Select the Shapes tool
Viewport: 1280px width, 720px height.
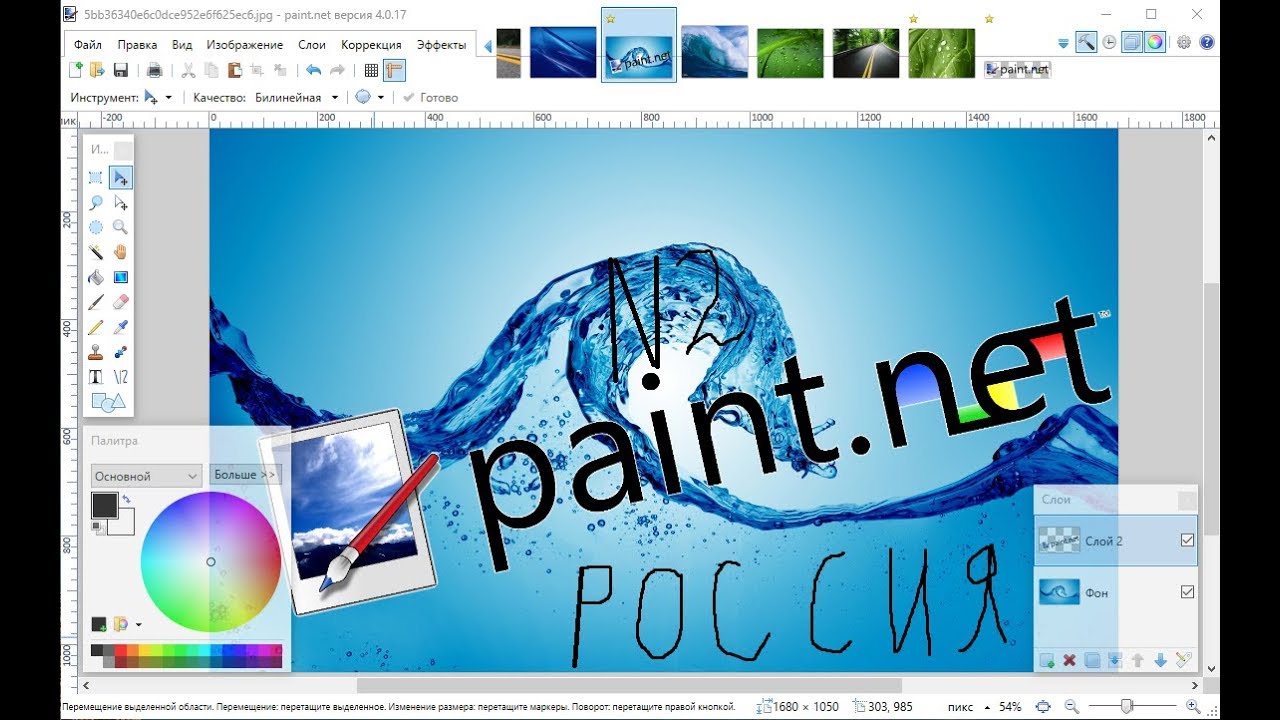(108, 402)
